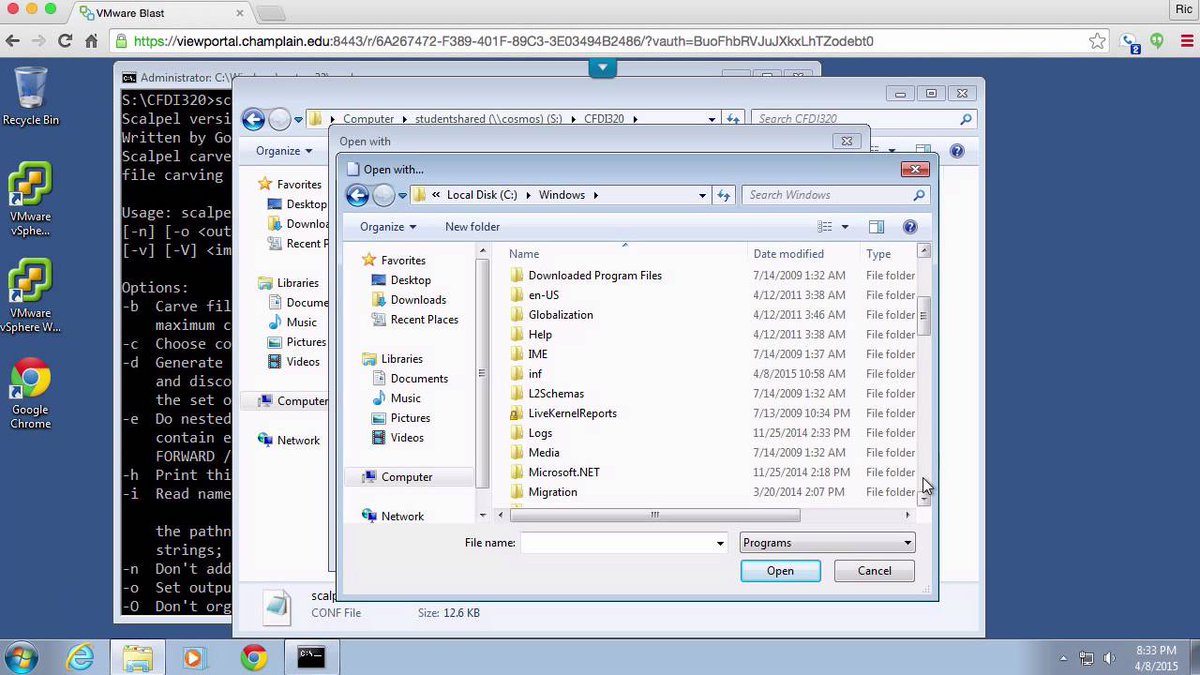1200x675 pixels.
Task: Select Documents library in Open with dialog
Action: [418, 379]
